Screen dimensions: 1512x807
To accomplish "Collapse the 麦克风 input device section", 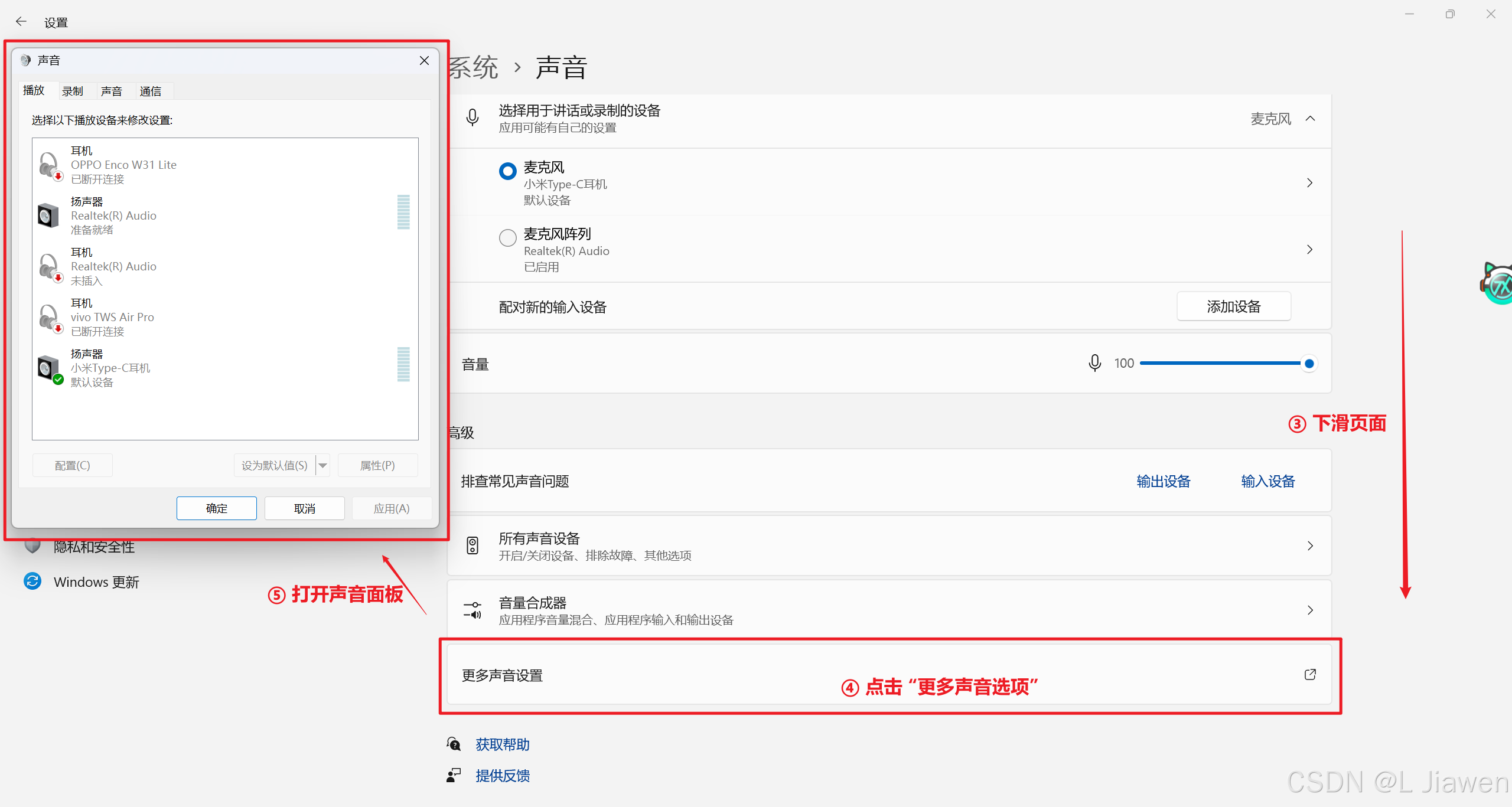I will click(x=1310, y=119).
